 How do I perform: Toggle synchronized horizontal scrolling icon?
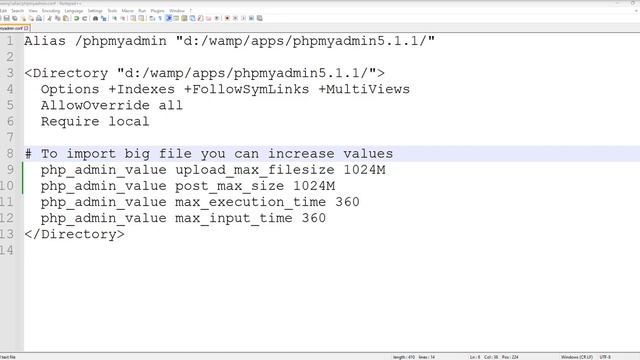tap(141, 18)
